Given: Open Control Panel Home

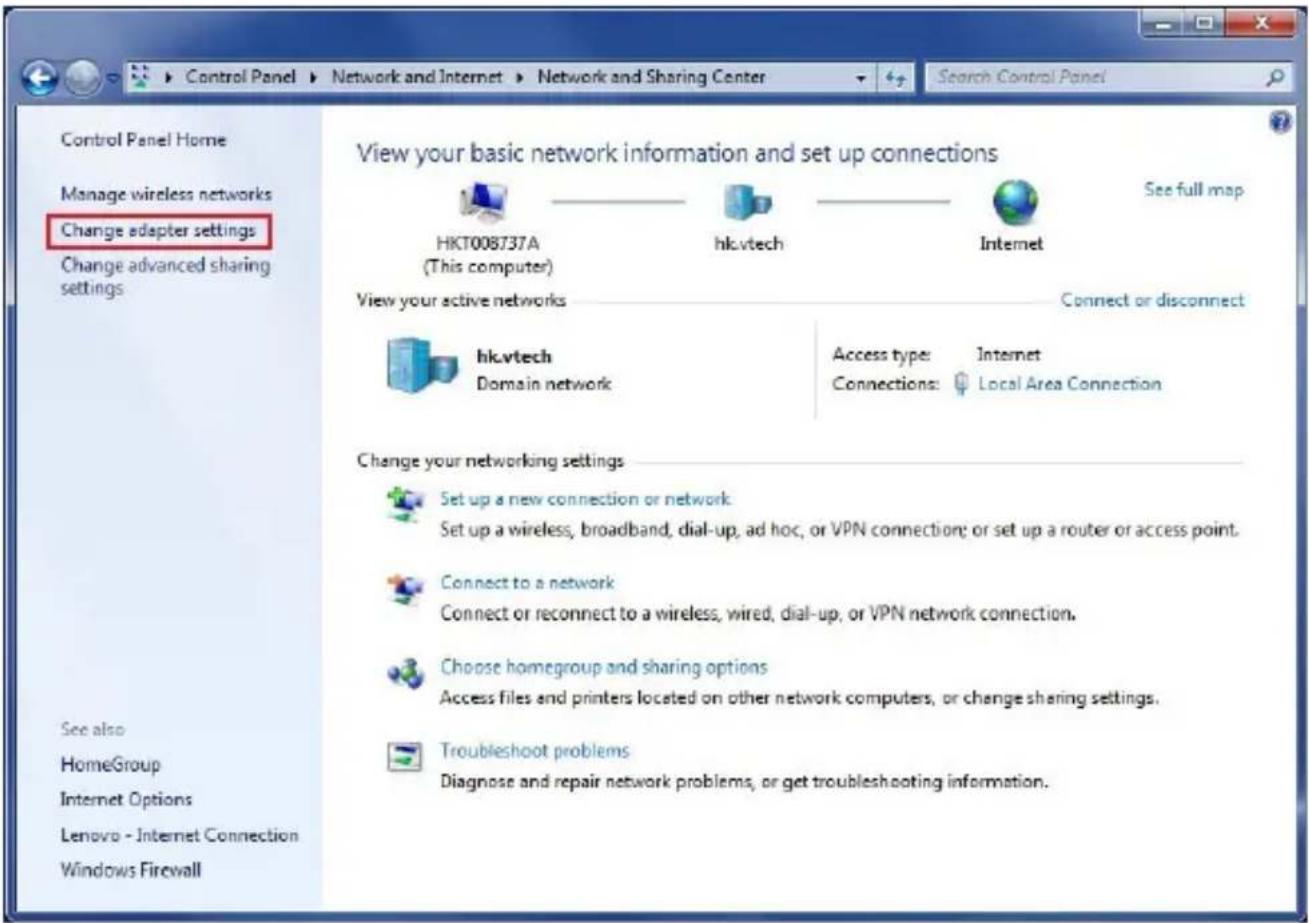Looking at the screenshot, I should pyautogui.click(x=144, y=139).
